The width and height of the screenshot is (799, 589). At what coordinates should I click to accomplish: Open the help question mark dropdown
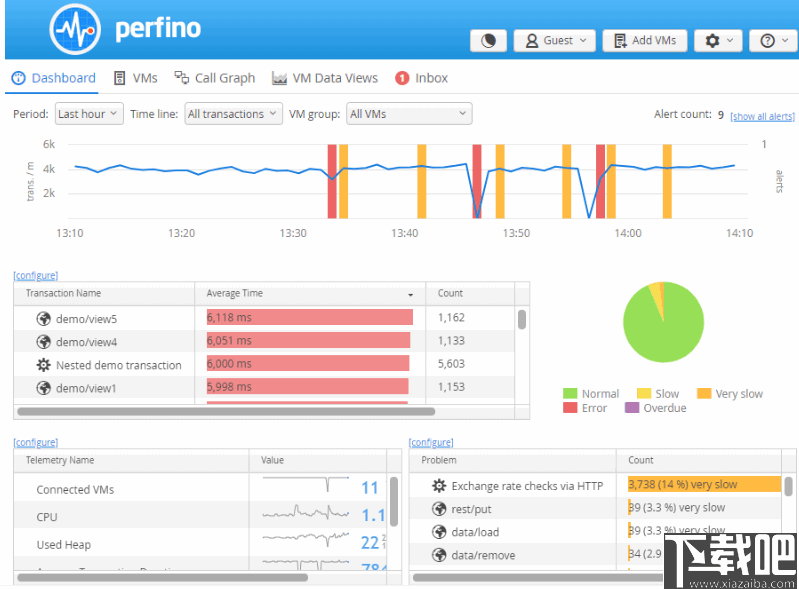coord(774,40)
